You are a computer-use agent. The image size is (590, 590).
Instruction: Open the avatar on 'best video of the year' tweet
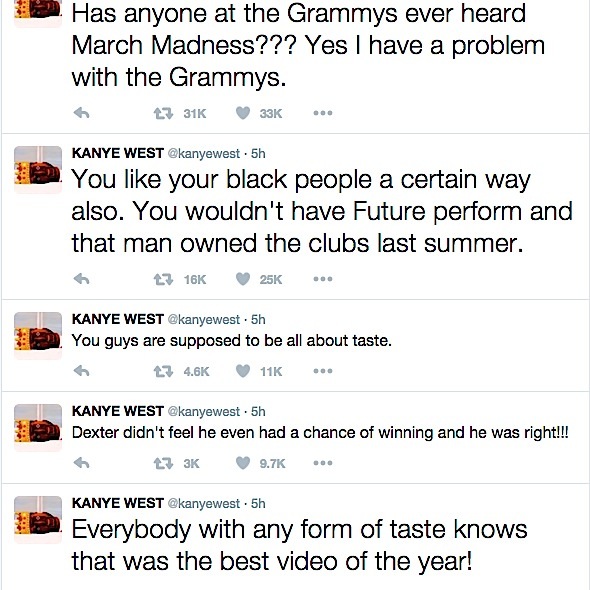coord(38,520)
